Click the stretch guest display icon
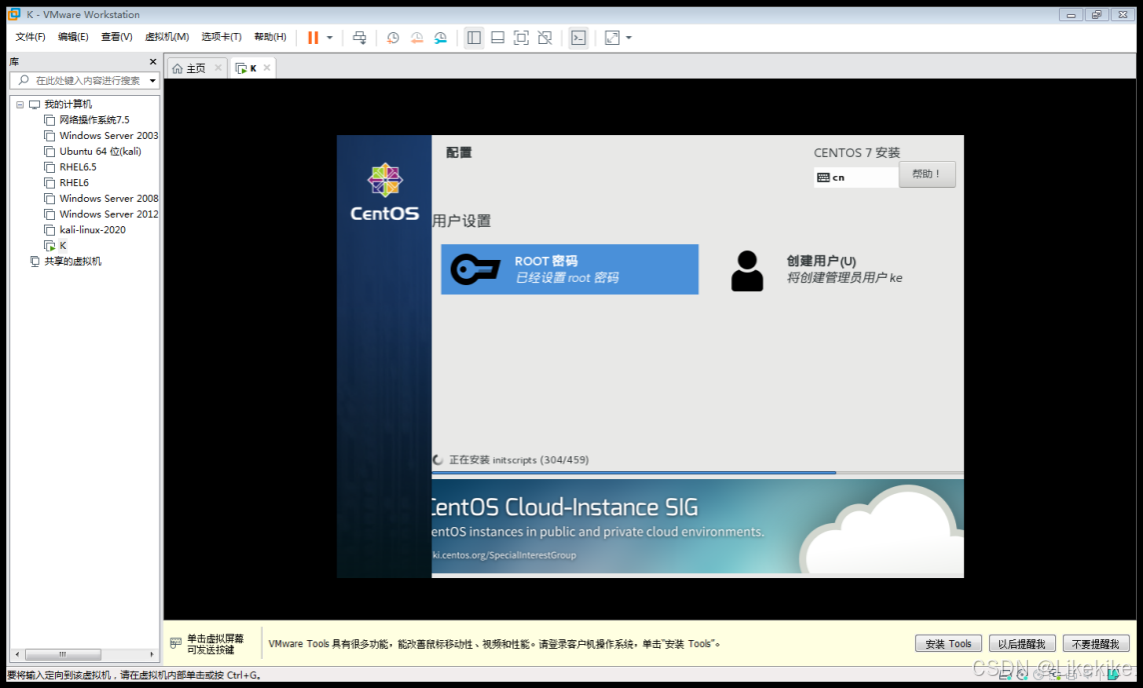Screen dimensions: 1143x688 click(612, 38)
